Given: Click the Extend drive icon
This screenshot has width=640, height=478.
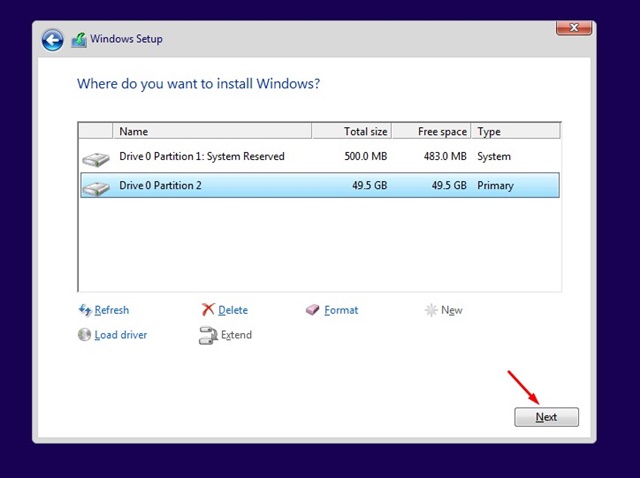Looking at the screenshot, I should (208, 335).
